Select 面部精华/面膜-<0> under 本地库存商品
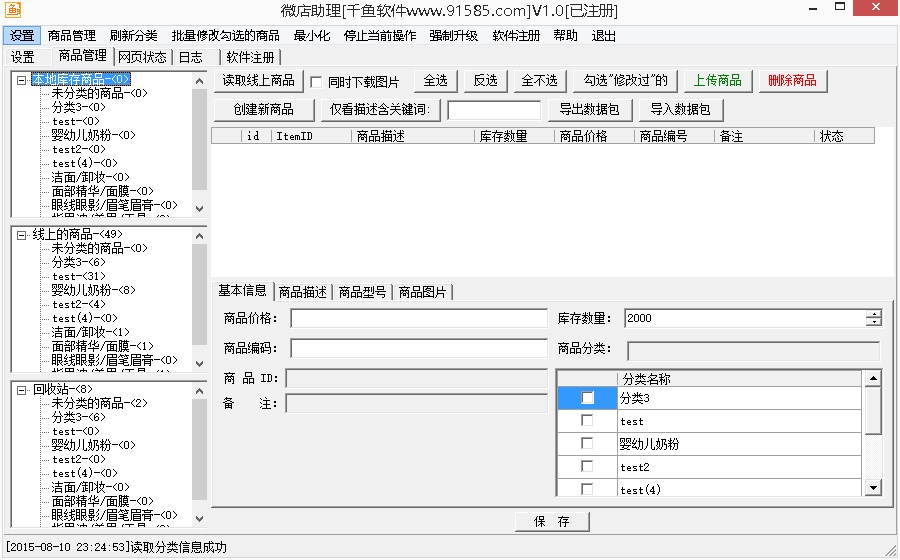Screen dimensions: 900x560 (102, 191)
